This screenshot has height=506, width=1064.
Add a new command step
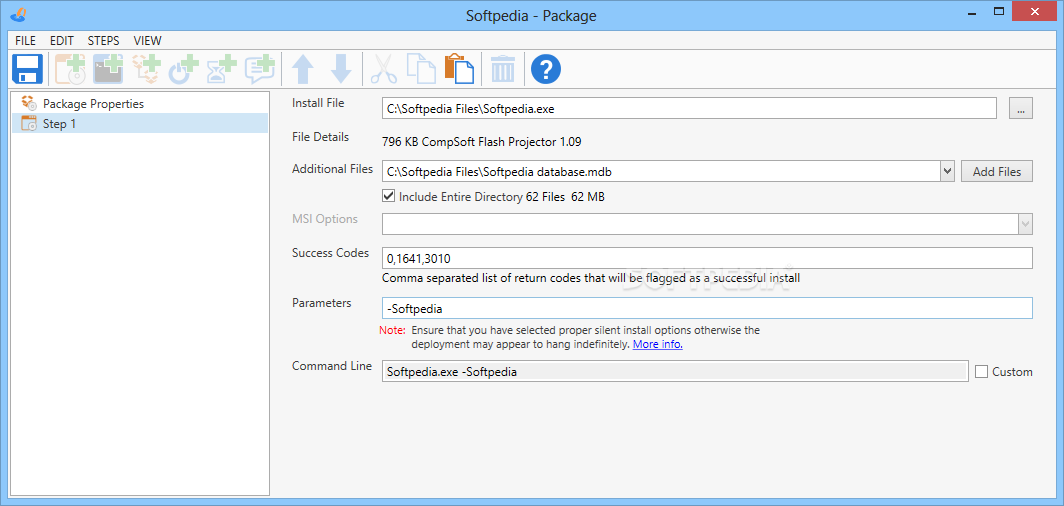pyautogui.click(x=108, y=69)
